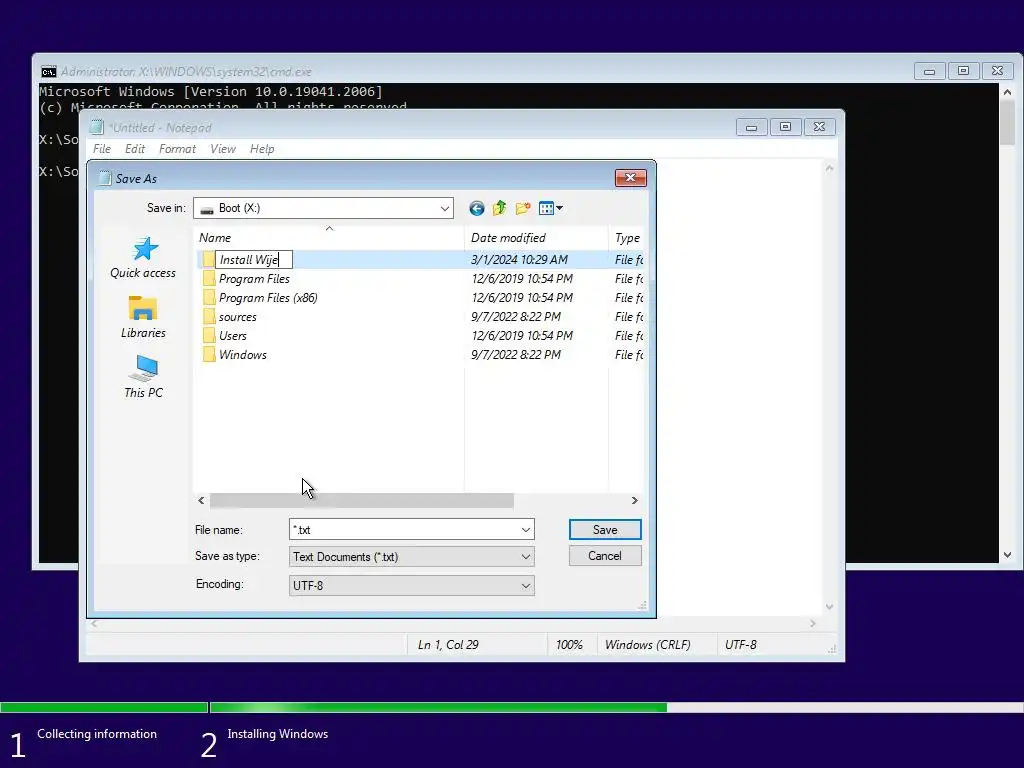Click the Save button
The height and width of the screenshot is (768, 1024).
(x=605, y=530)
